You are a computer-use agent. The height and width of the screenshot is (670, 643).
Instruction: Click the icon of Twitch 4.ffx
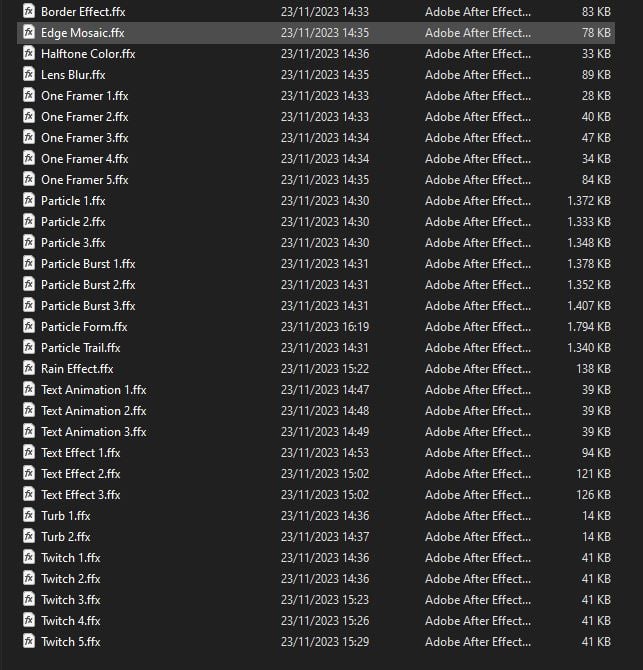click(x=29, y=620)
